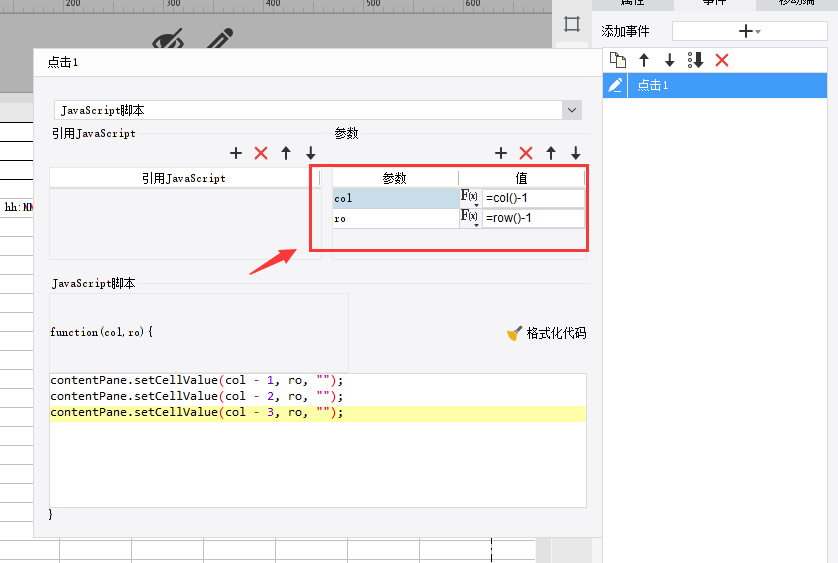Select the 点击1 event row in list
The height and width of the screenshot is (563, 838).
[715, 86]
